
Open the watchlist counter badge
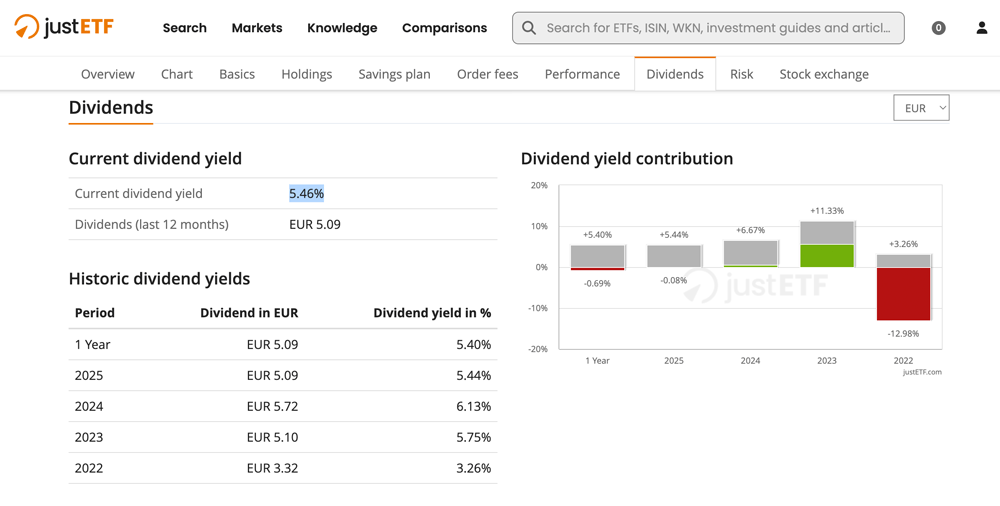click(938, 28)
